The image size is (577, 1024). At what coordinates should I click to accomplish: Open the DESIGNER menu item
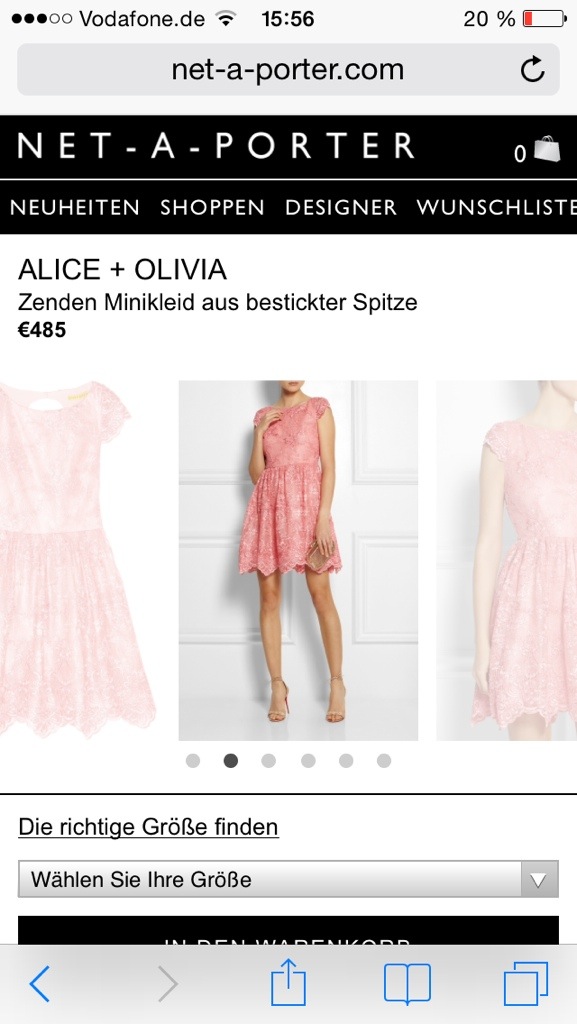tap(341, 208)
